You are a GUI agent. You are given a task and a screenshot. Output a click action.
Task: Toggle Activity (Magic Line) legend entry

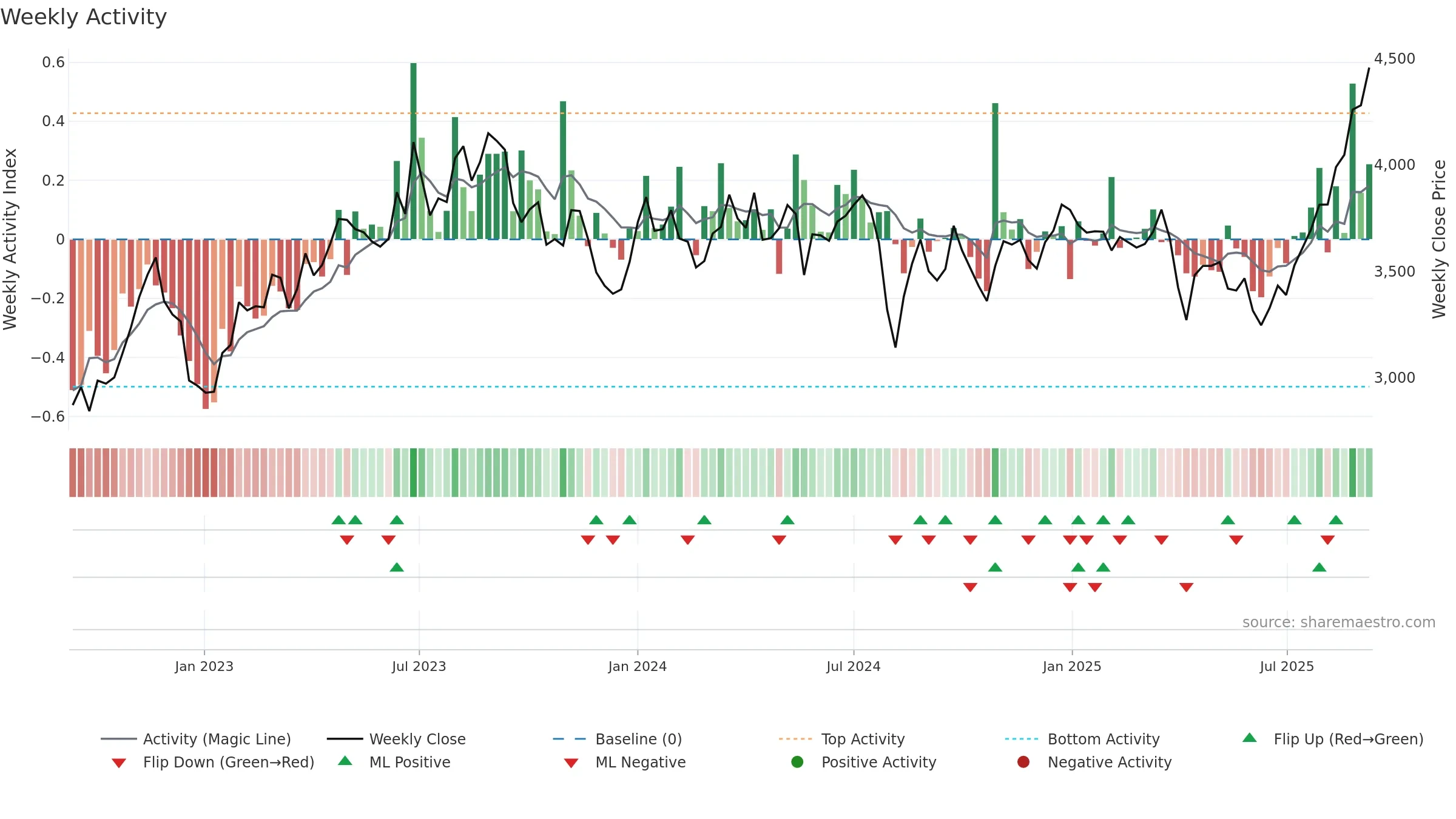tap(196, 739)
